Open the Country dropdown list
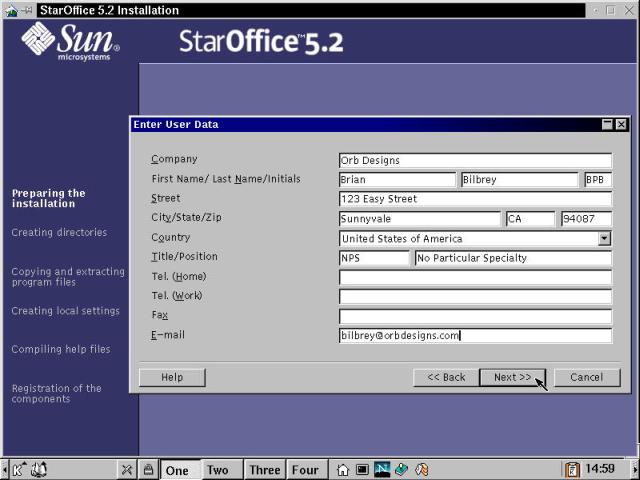The width and height of the screenshot is (640, 480). tap(604, 239)
